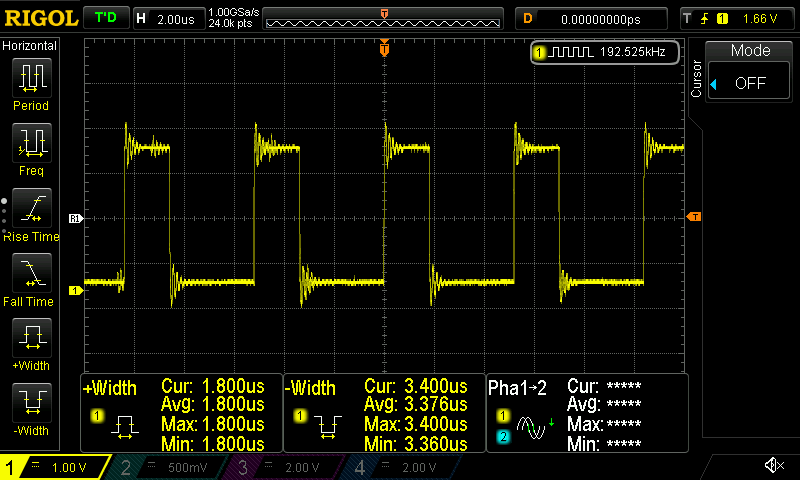Click the orange trigger level marker at right
Screen dimensions: 800x480
pos(695,217)
